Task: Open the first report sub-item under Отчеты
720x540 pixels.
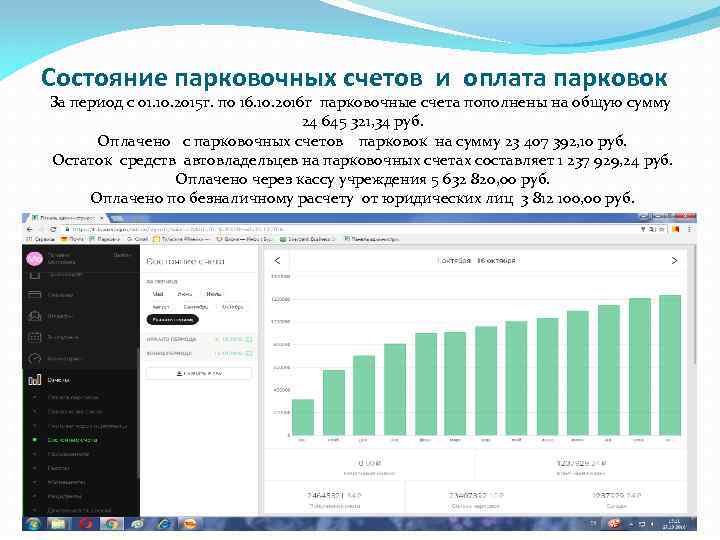Action: (x=73, y=397)
